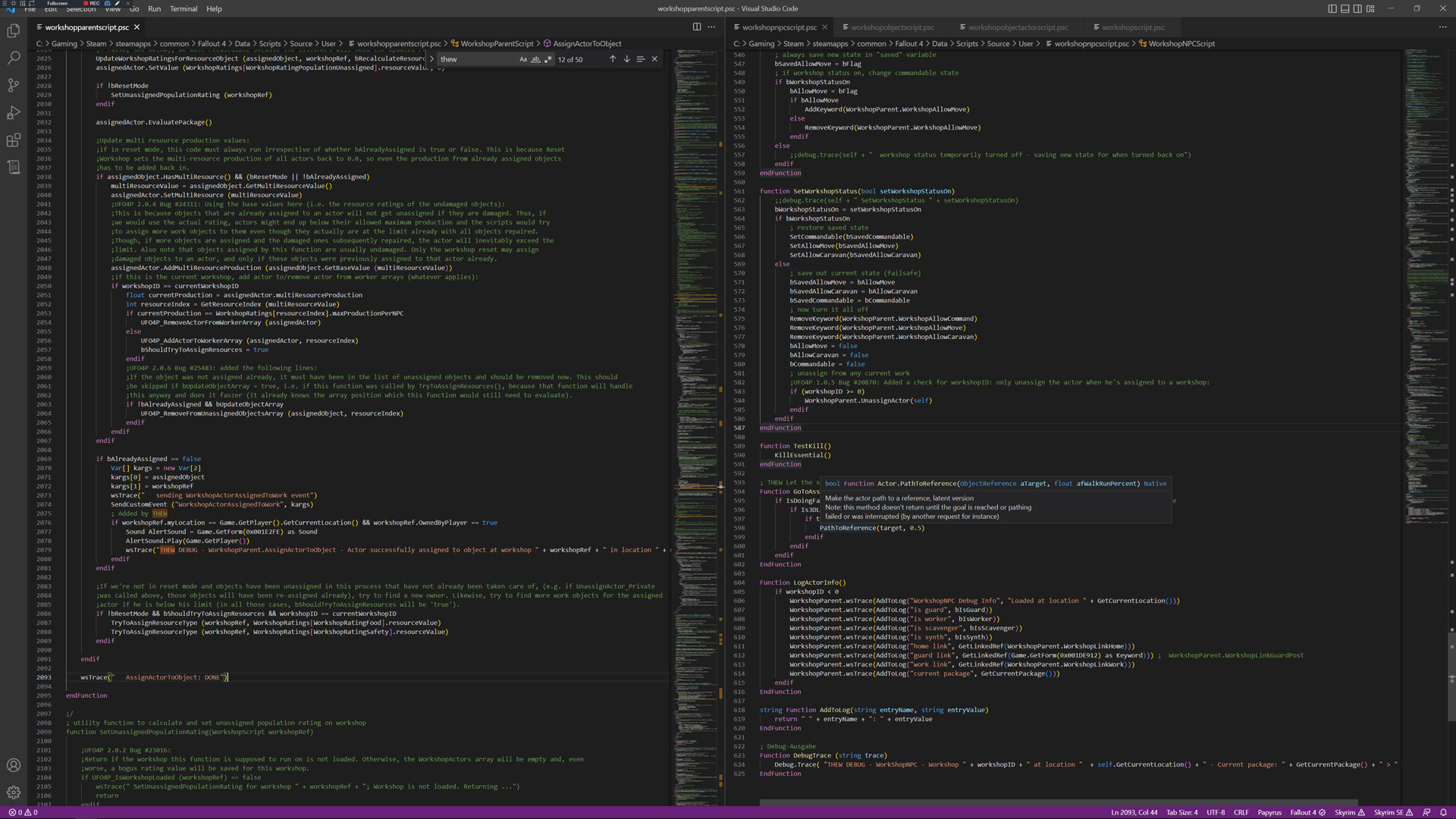Click the notifications bell in status bar

click(1443, 812)
